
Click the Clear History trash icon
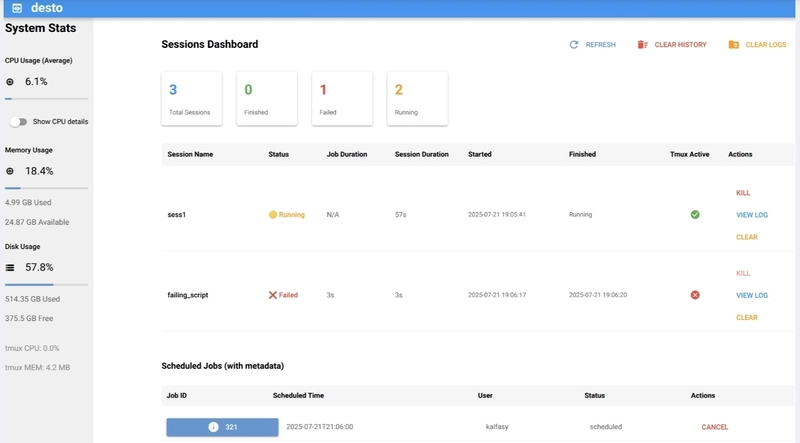(x=642, y=45)
